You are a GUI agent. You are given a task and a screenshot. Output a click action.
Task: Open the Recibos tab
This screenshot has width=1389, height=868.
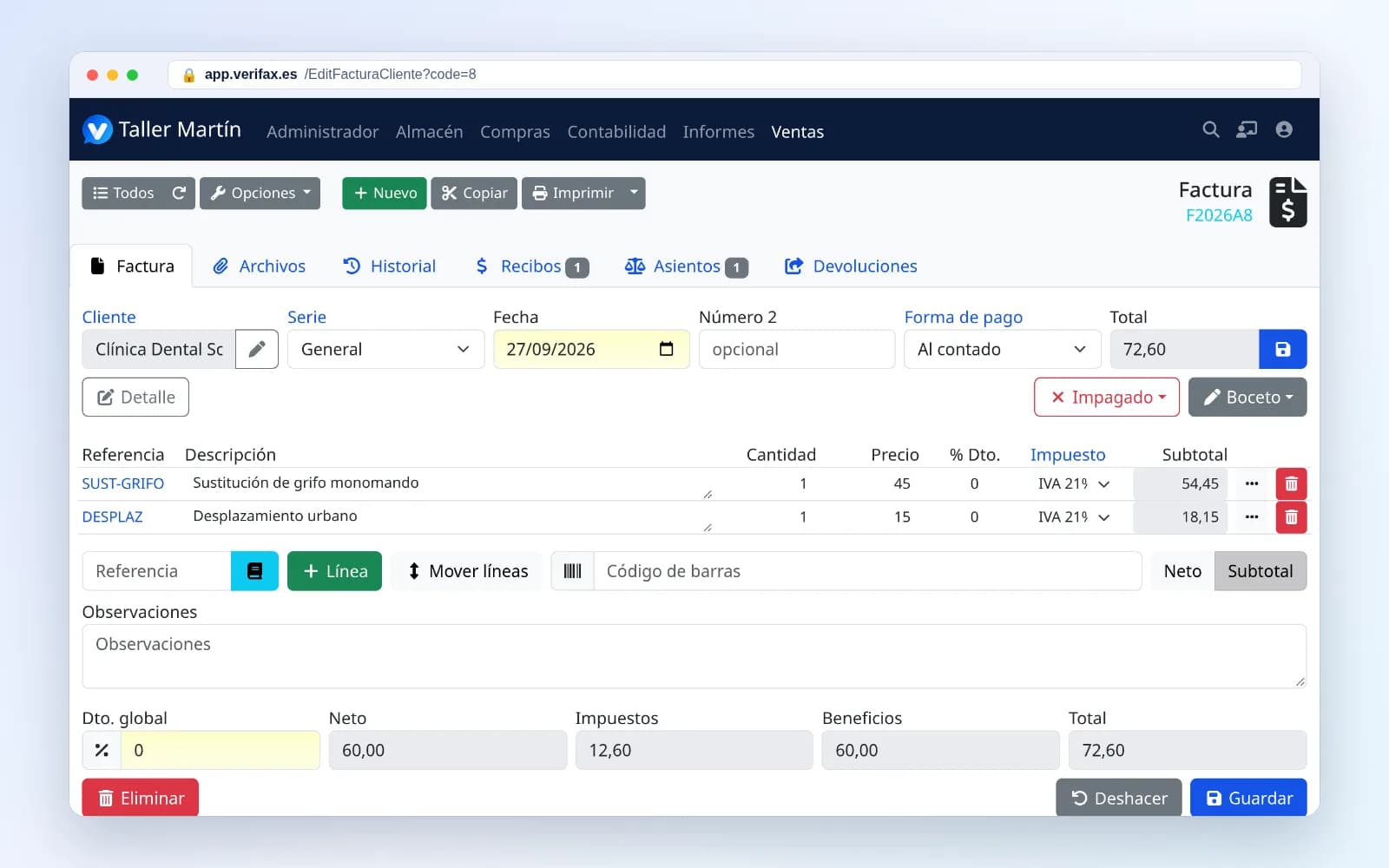coord(532,266)
